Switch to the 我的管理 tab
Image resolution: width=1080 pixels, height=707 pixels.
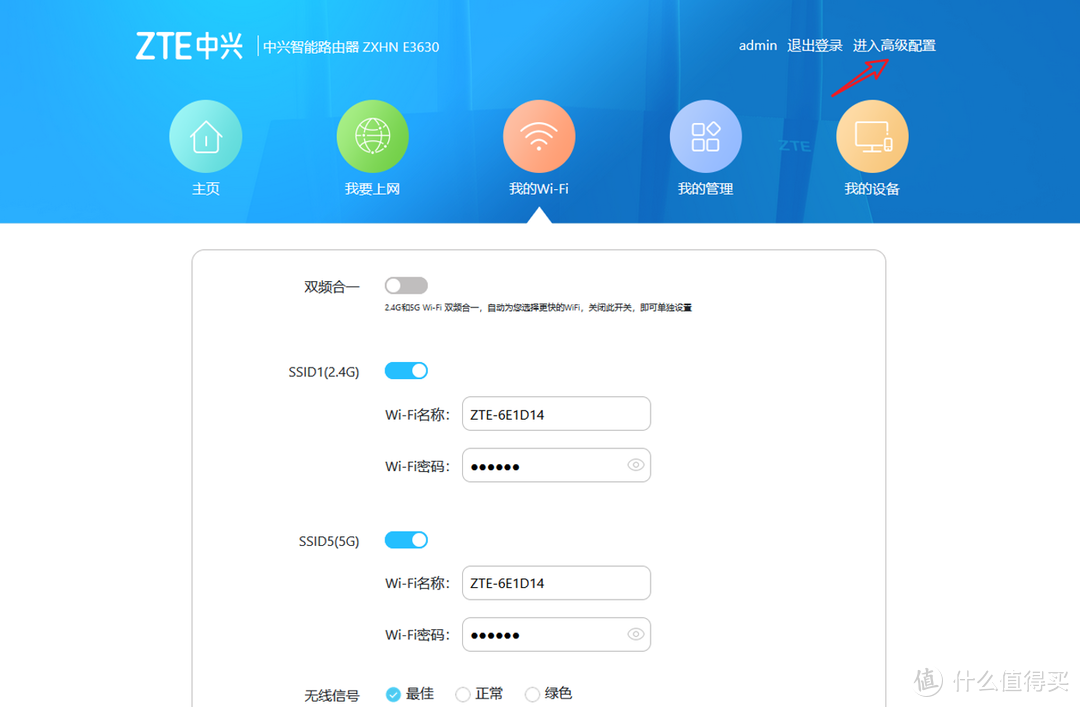point(705,187)
